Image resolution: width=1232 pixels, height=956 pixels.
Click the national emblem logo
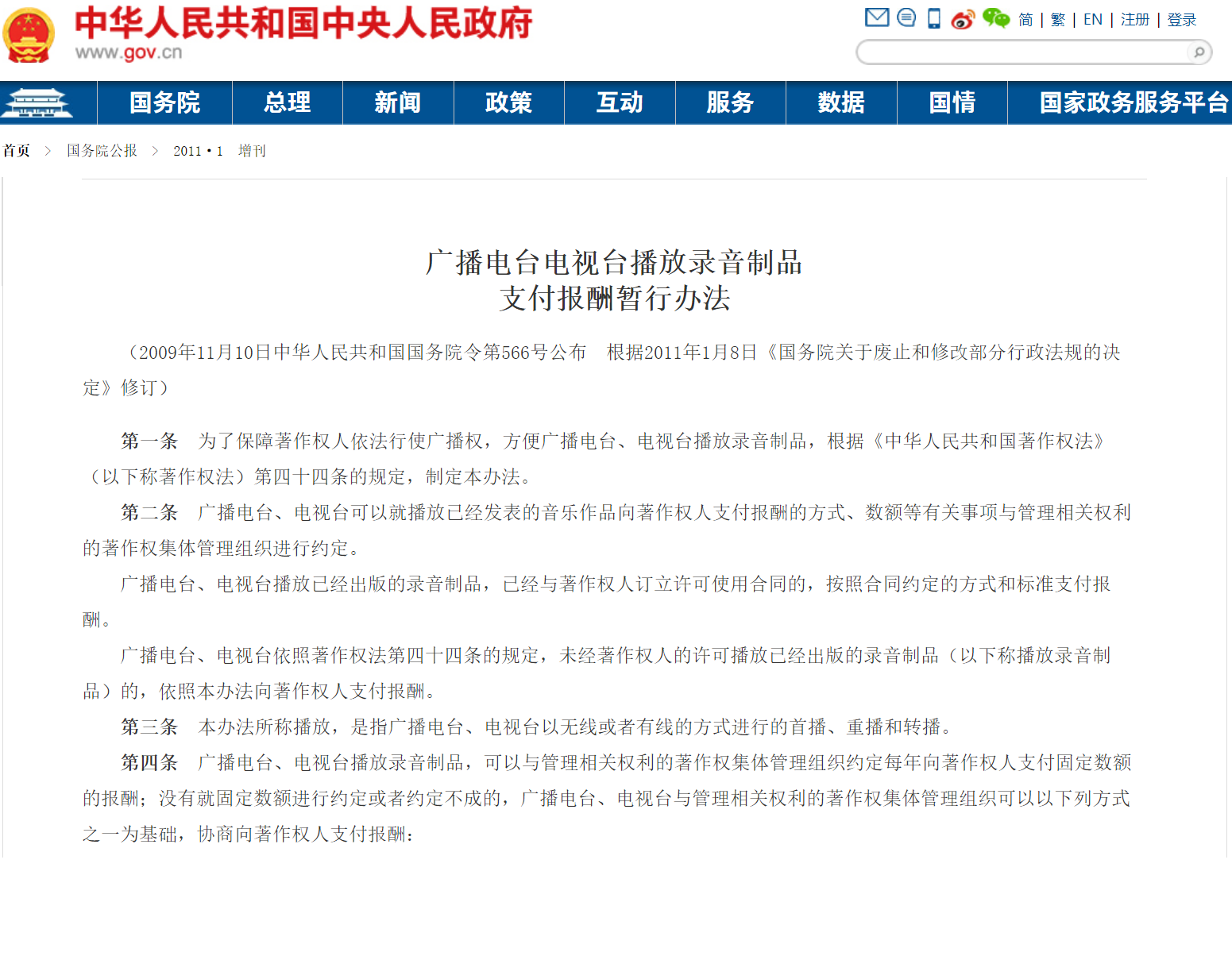pos(29,35)
